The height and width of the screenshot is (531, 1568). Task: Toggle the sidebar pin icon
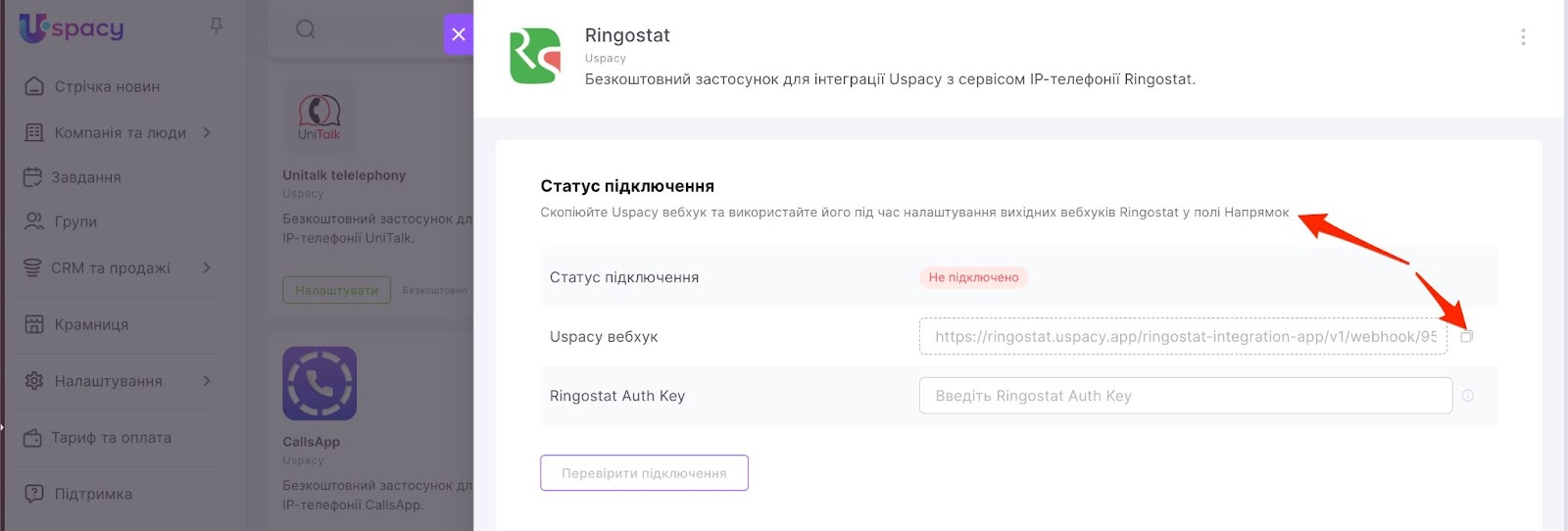pos(217,25)
